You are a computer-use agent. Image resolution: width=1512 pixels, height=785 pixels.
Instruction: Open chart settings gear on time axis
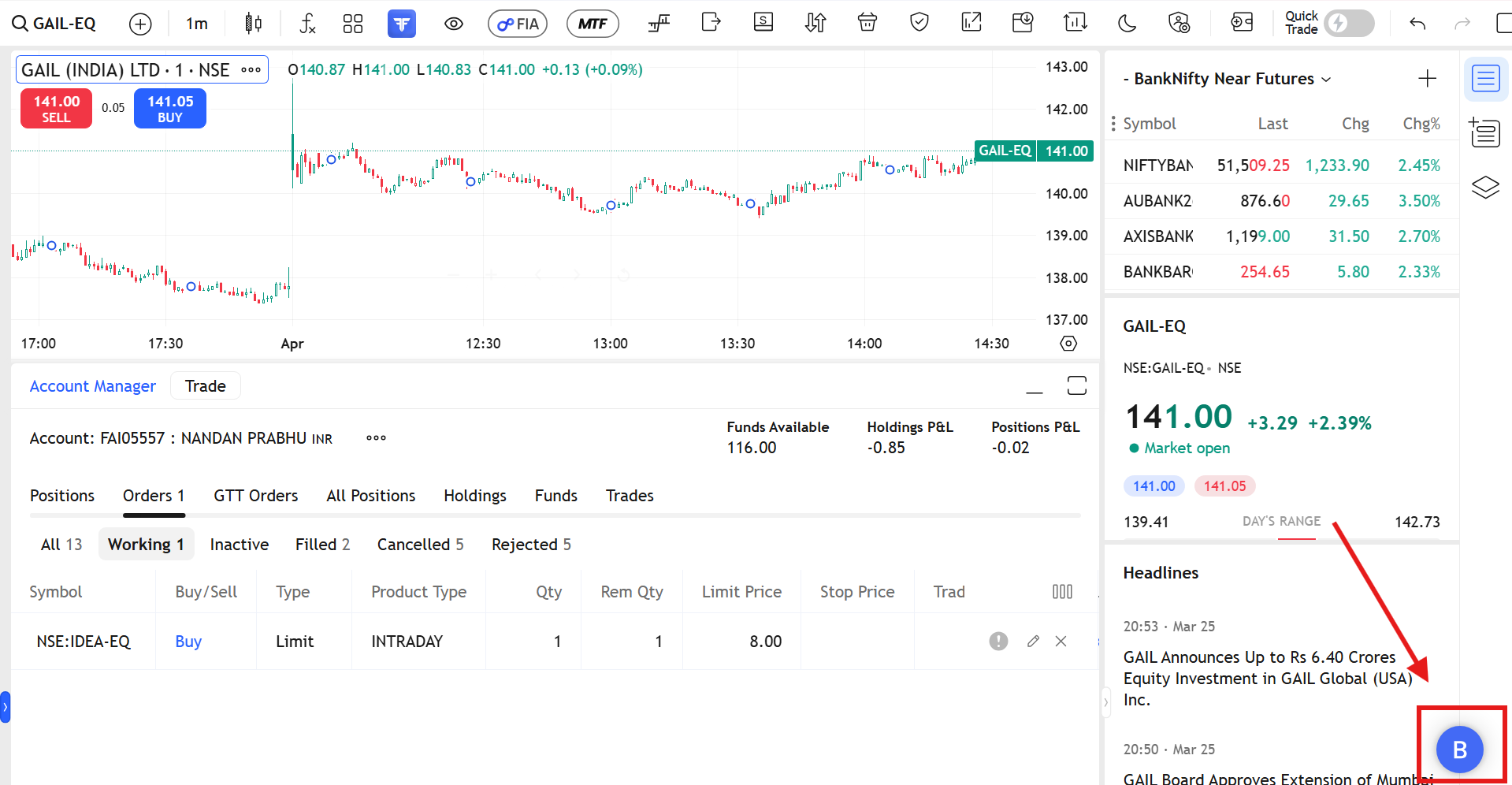[1068, 344]
